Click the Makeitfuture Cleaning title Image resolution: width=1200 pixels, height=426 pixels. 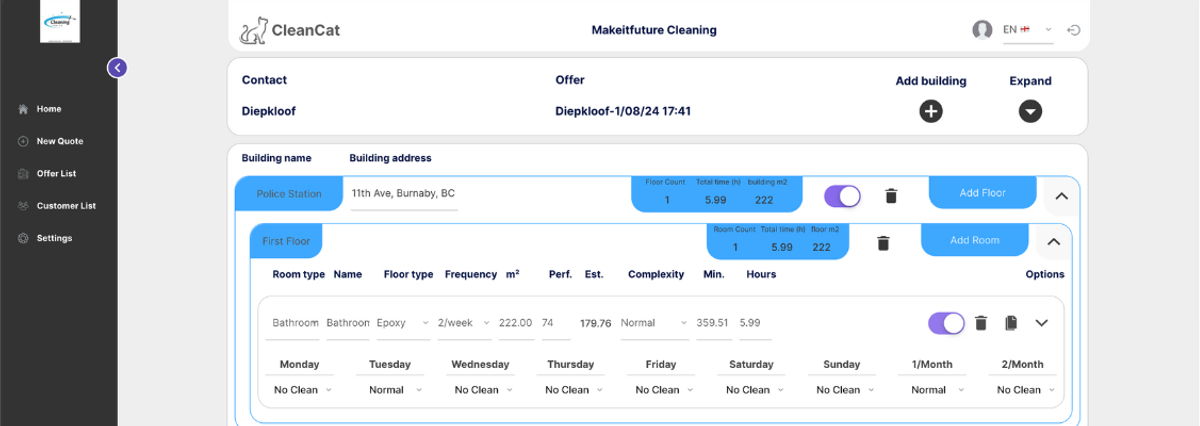coord(654,30)
